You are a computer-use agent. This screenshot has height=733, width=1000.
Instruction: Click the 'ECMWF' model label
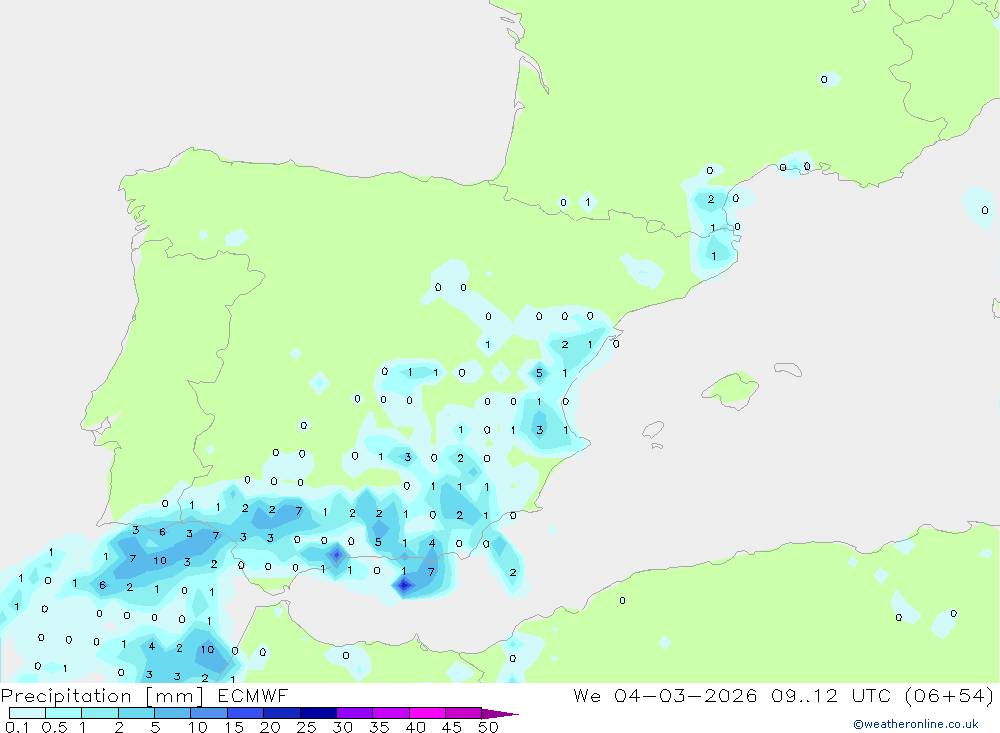tap(253, 695)
